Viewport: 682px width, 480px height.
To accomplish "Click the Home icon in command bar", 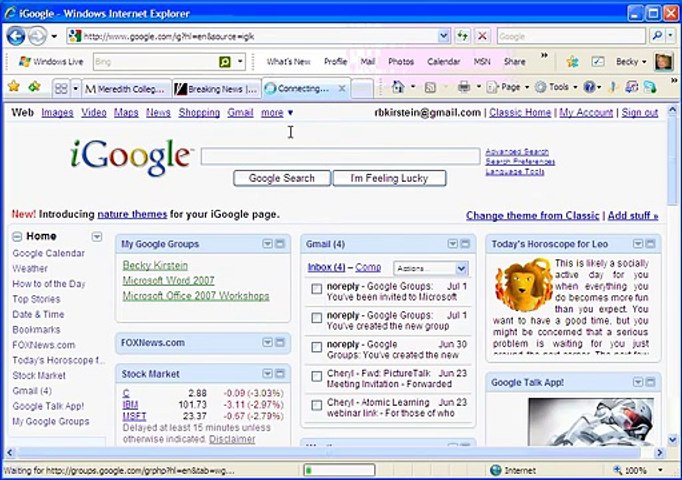I will [x=398, y=87].
